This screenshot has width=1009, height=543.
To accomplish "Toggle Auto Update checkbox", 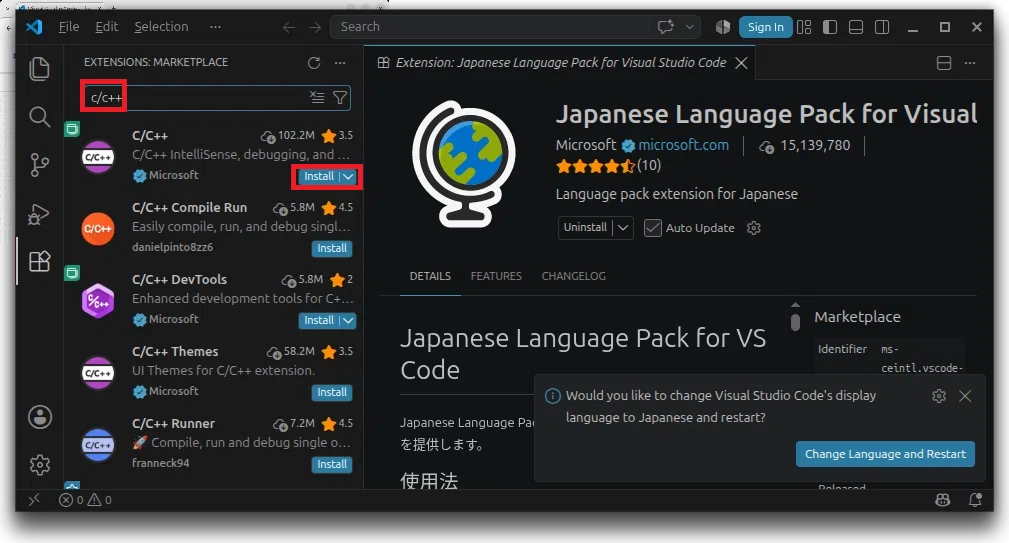I will point(653,228).
